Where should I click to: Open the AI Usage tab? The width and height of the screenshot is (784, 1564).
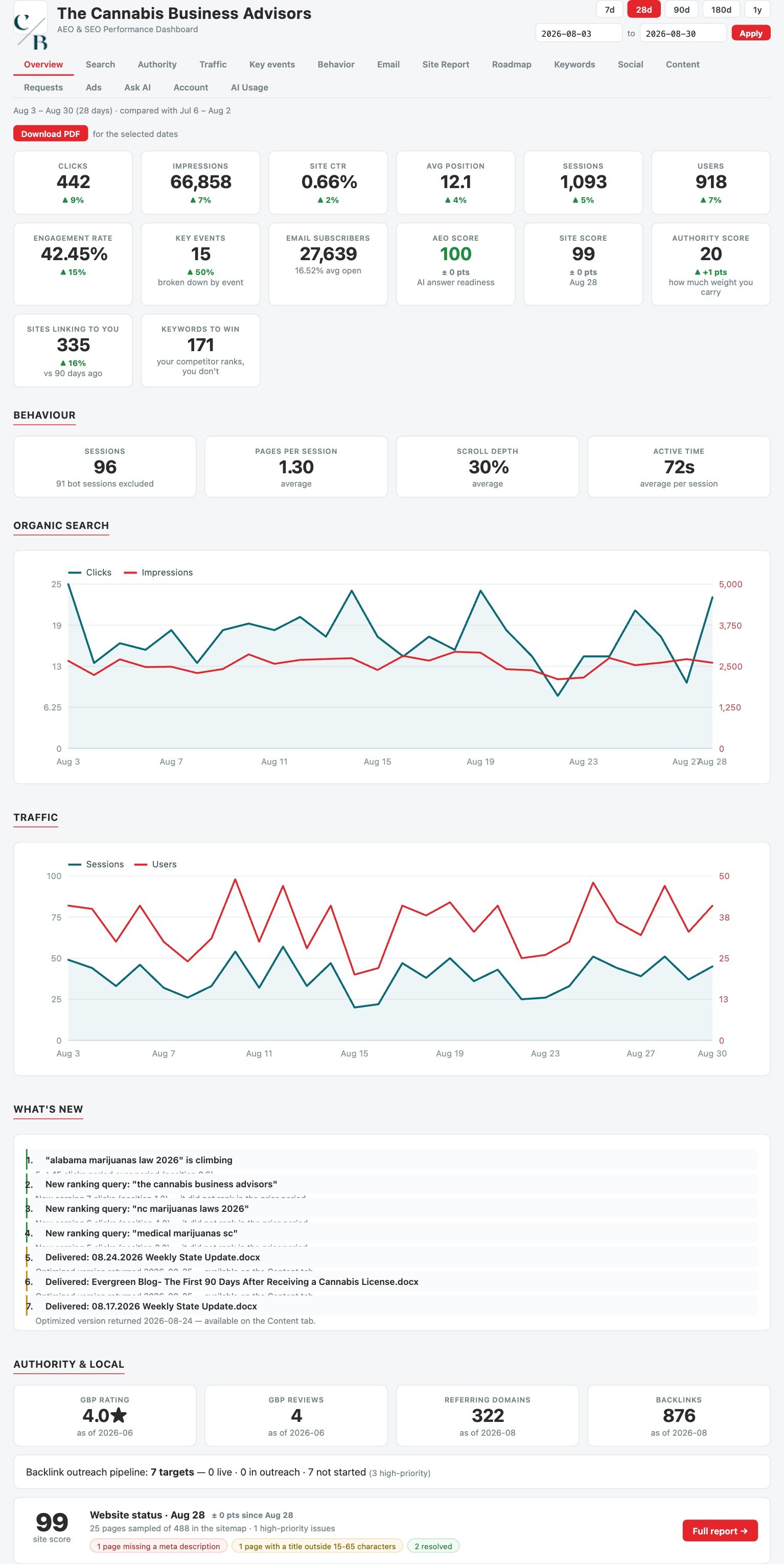point(249,87)
